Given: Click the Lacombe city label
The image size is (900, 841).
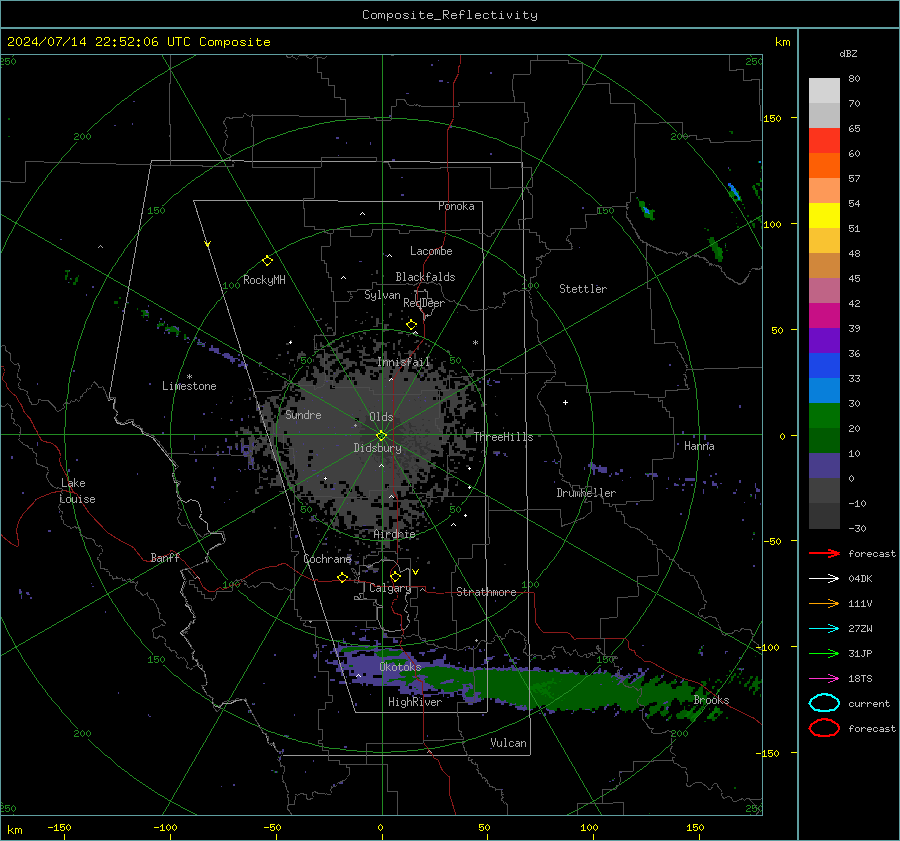Looking at the screenshot, I should point(431,251).
